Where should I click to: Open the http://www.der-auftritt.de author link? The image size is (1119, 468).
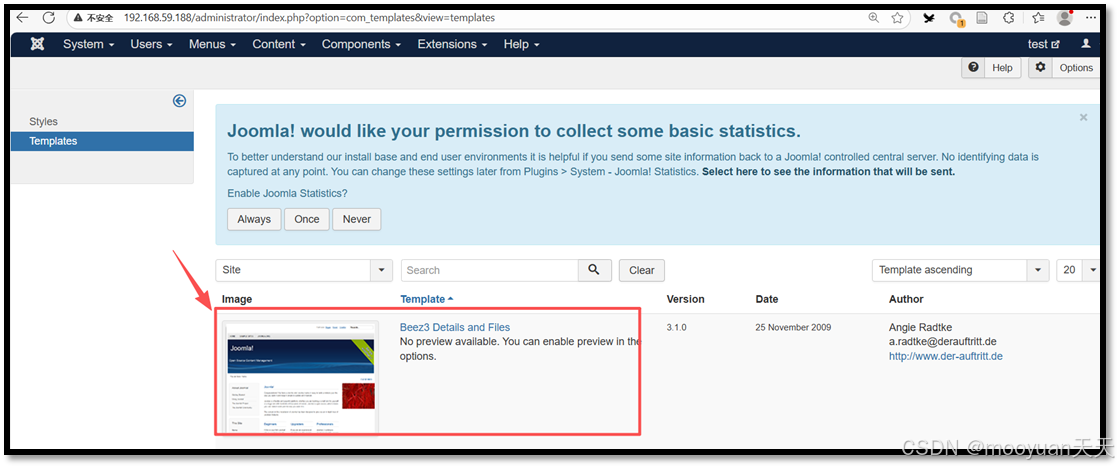946,356
